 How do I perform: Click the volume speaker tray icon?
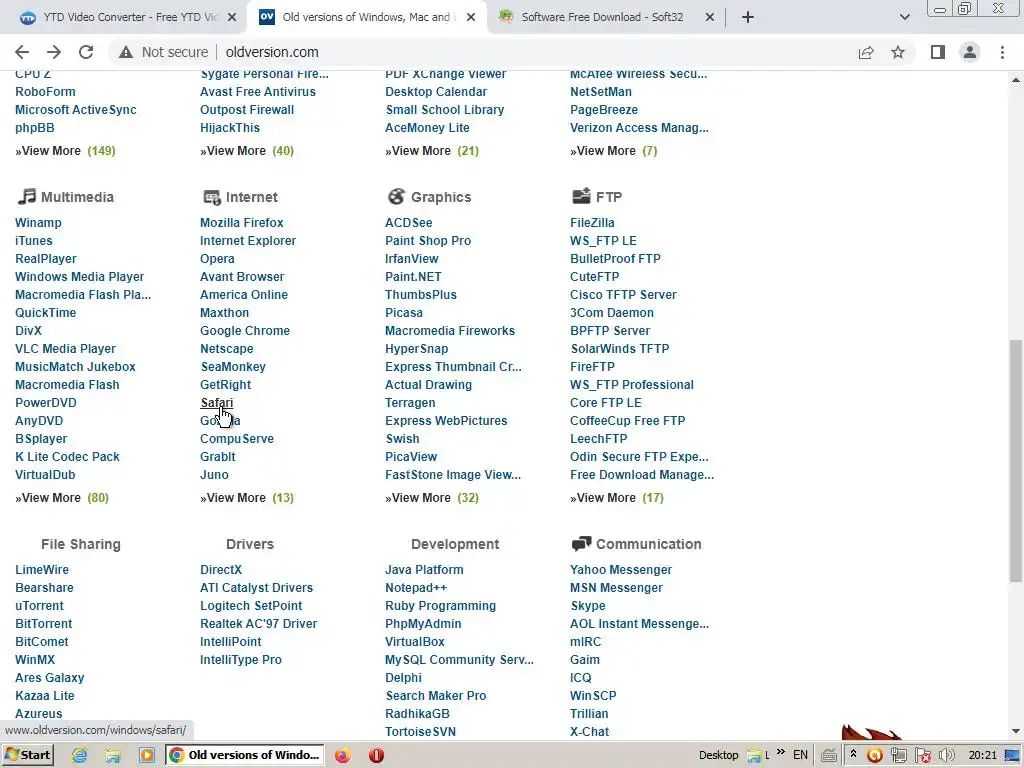coord(946,756)
